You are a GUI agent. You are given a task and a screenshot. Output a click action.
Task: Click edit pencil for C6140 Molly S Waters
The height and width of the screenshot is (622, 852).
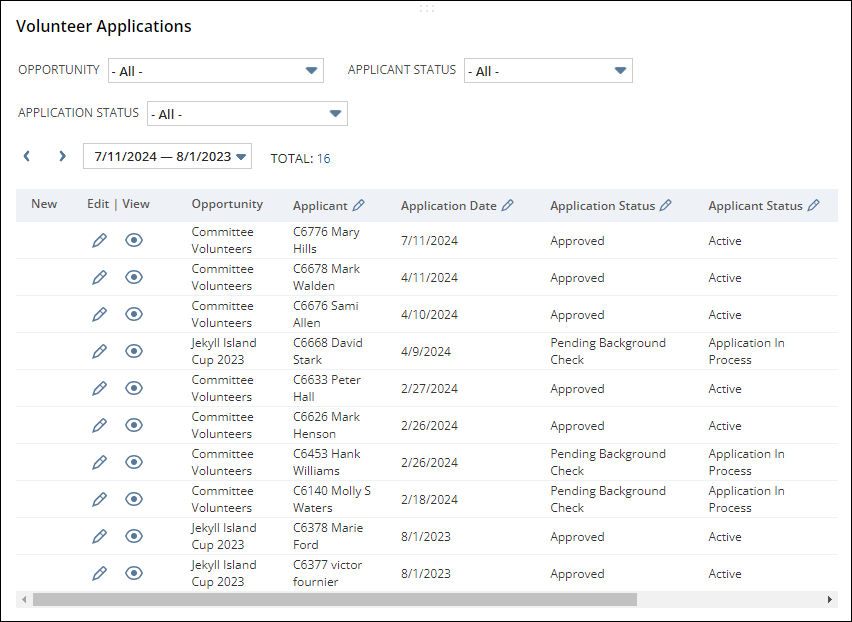point(99,499)
